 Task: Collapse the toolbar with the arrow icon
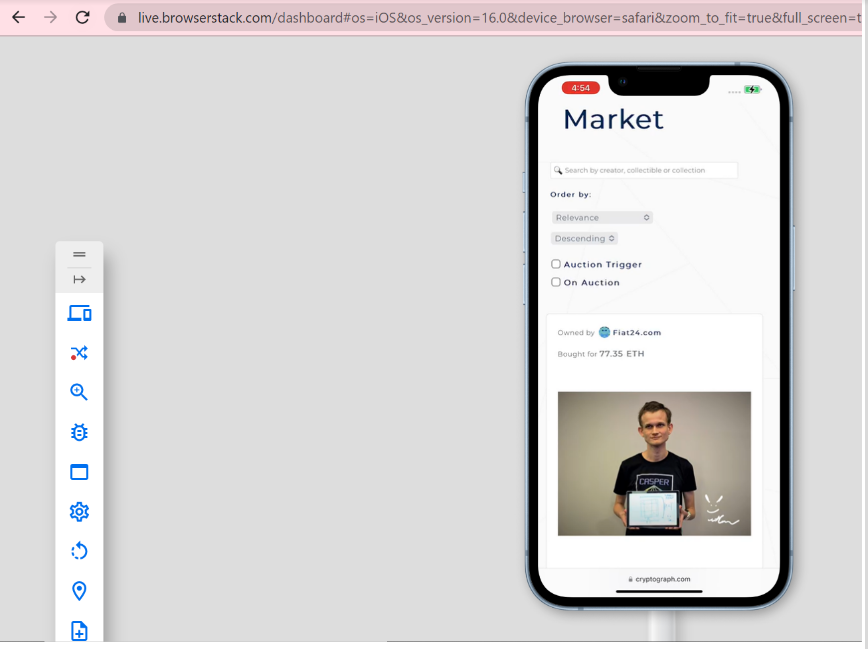(79, 280)
